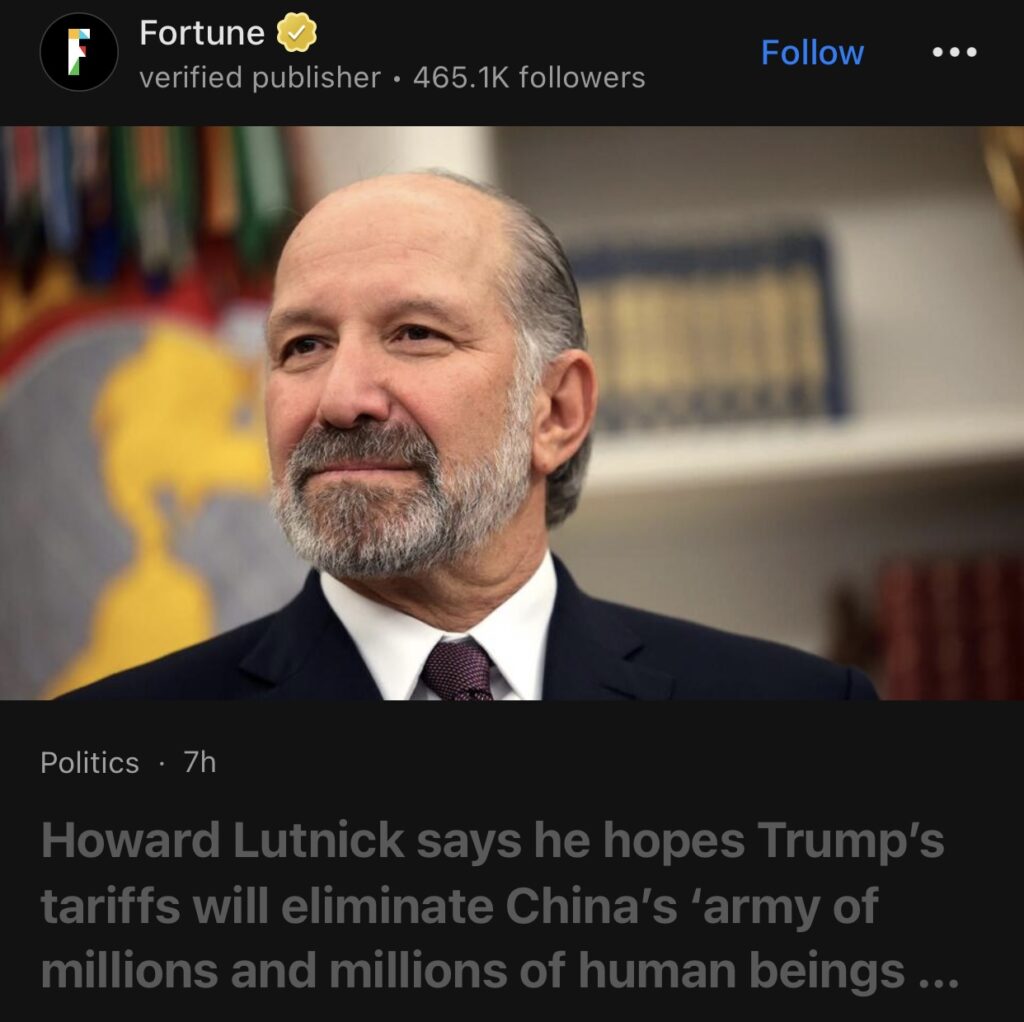The height and width of the screenshot is (1022, 1024).
Task: Click the dot between Politics and 7h
Action: click(161, 763)
